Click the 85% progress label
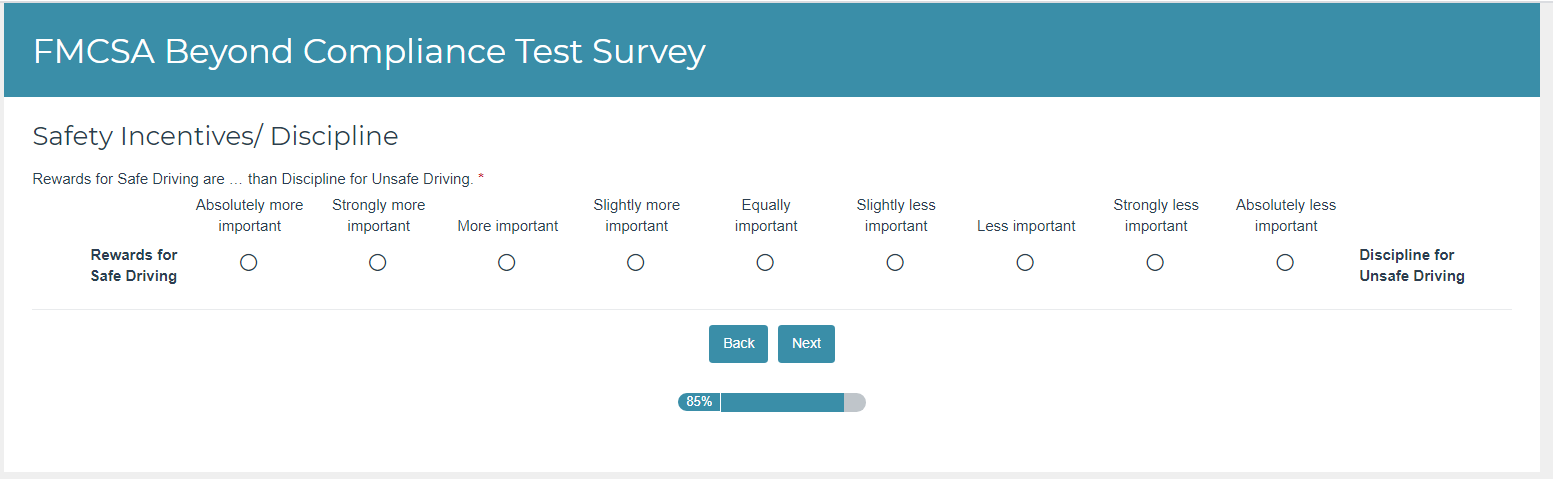Viewport: 1553px width, 479px height. [x=699, y=402]
